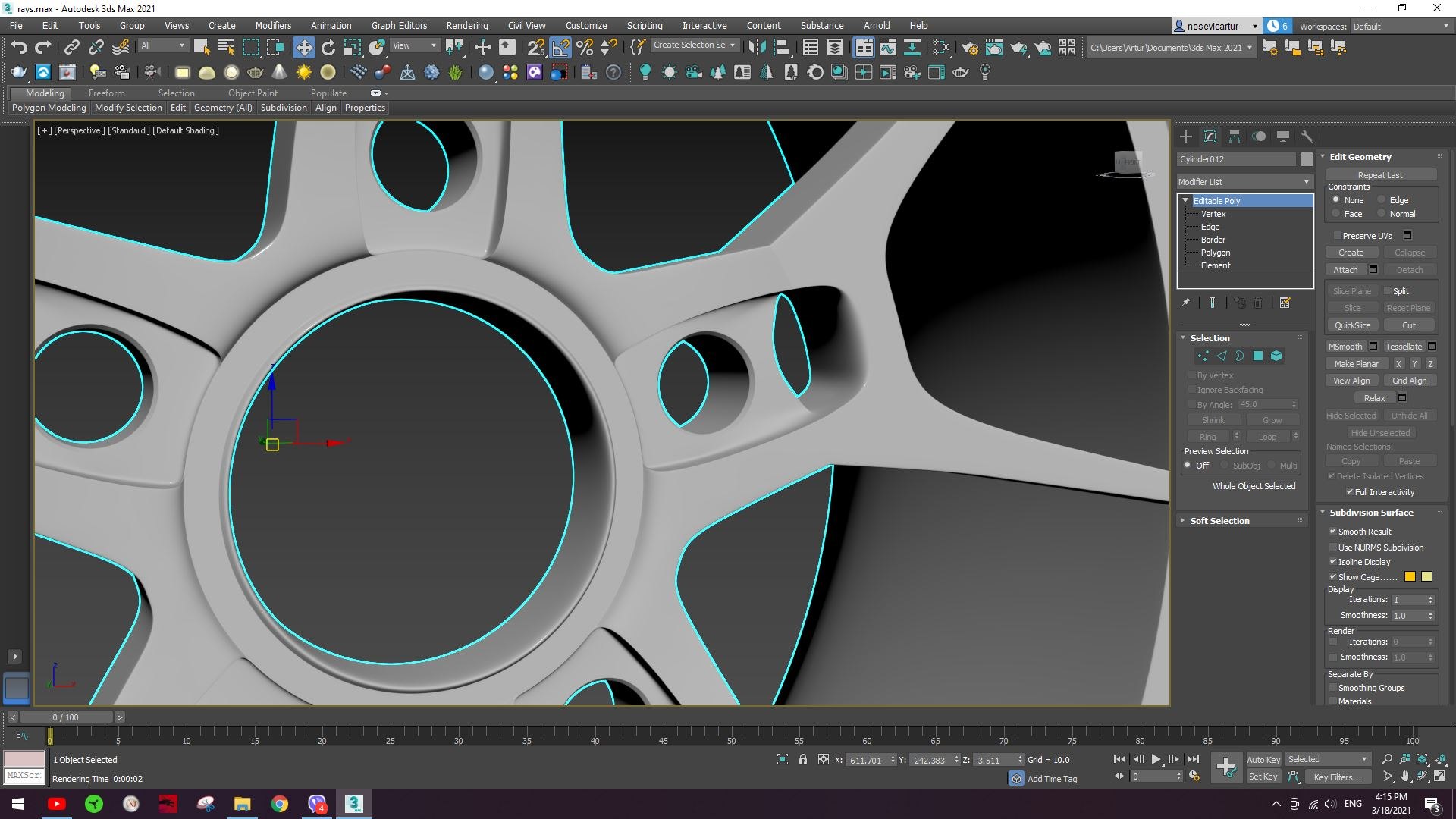The height and width of the screenshot is (819, 1456).
Task: Select Edge sub-object level icon
Action: coord(1222,356)
